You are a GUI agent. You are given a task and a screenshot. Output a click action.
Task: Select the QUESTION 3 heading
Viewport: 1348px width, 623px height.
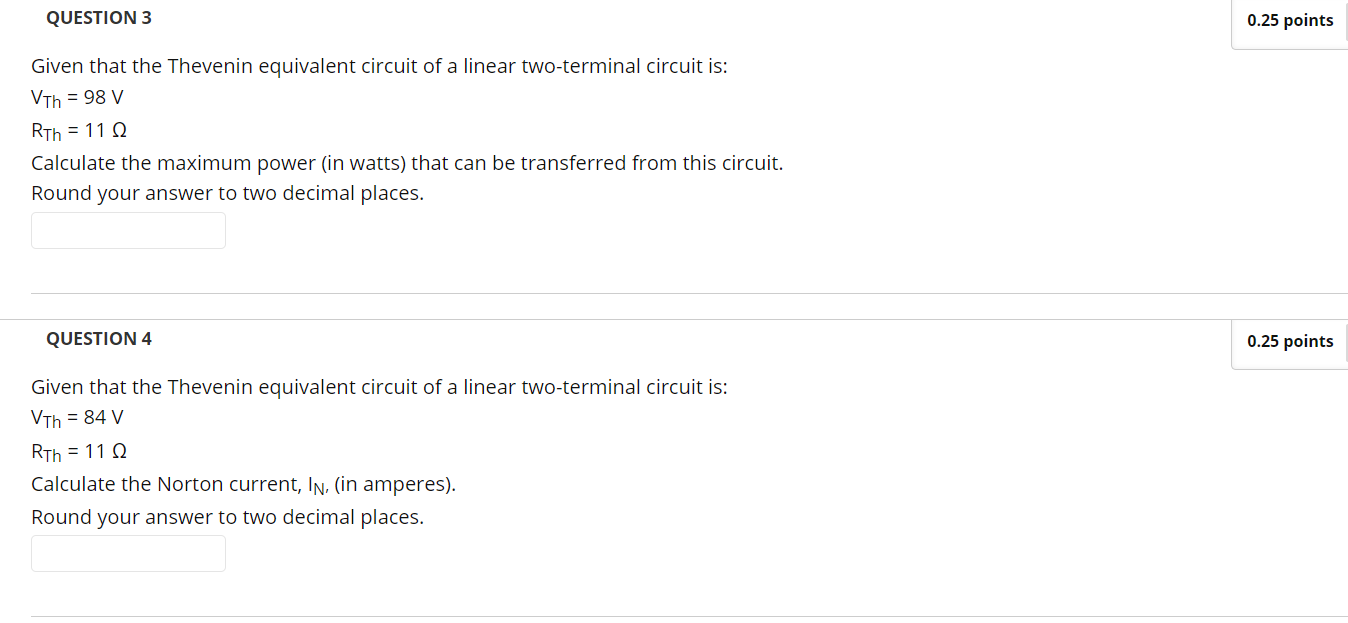tap(98, 17)
